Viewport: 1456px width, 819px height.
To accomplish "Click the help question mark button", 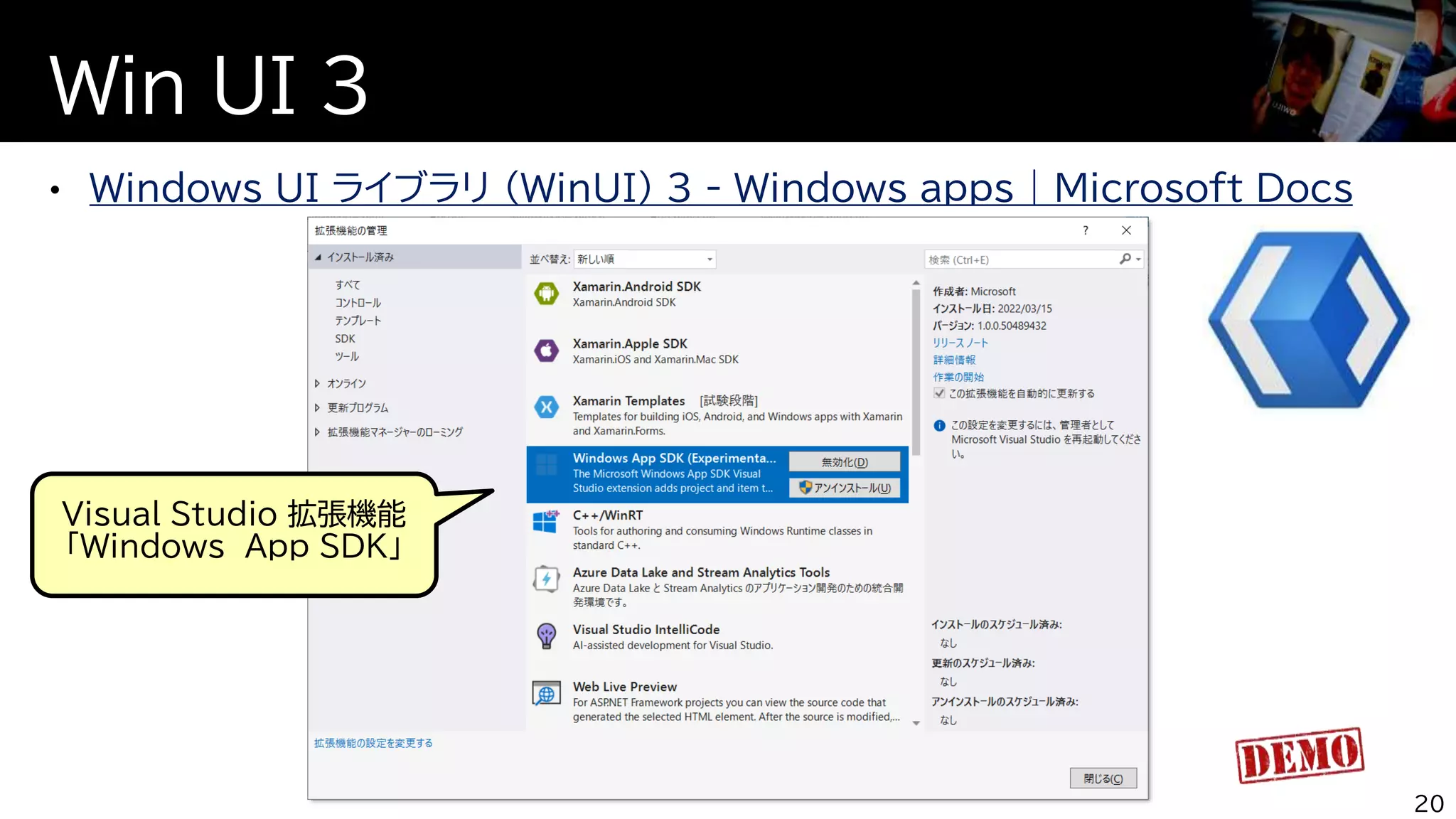I will coord(1085,230).
